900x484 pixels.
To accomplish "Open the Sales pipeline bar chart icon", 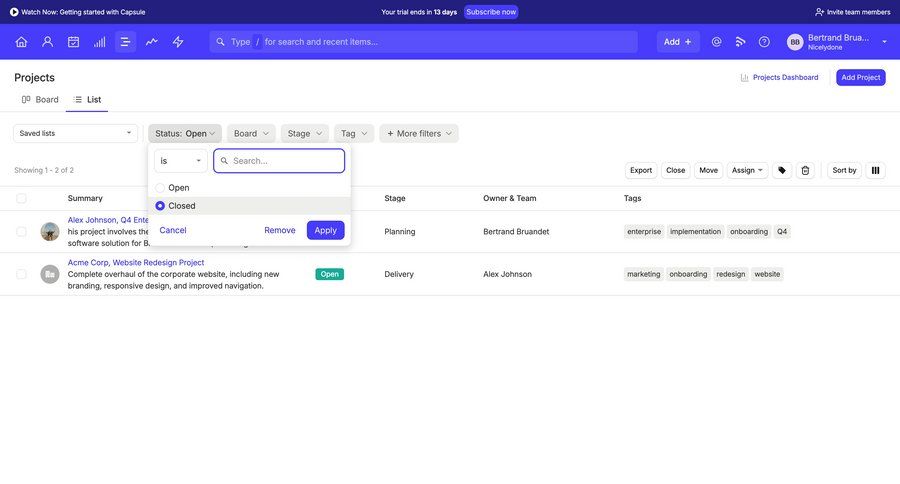I will 99,42.
